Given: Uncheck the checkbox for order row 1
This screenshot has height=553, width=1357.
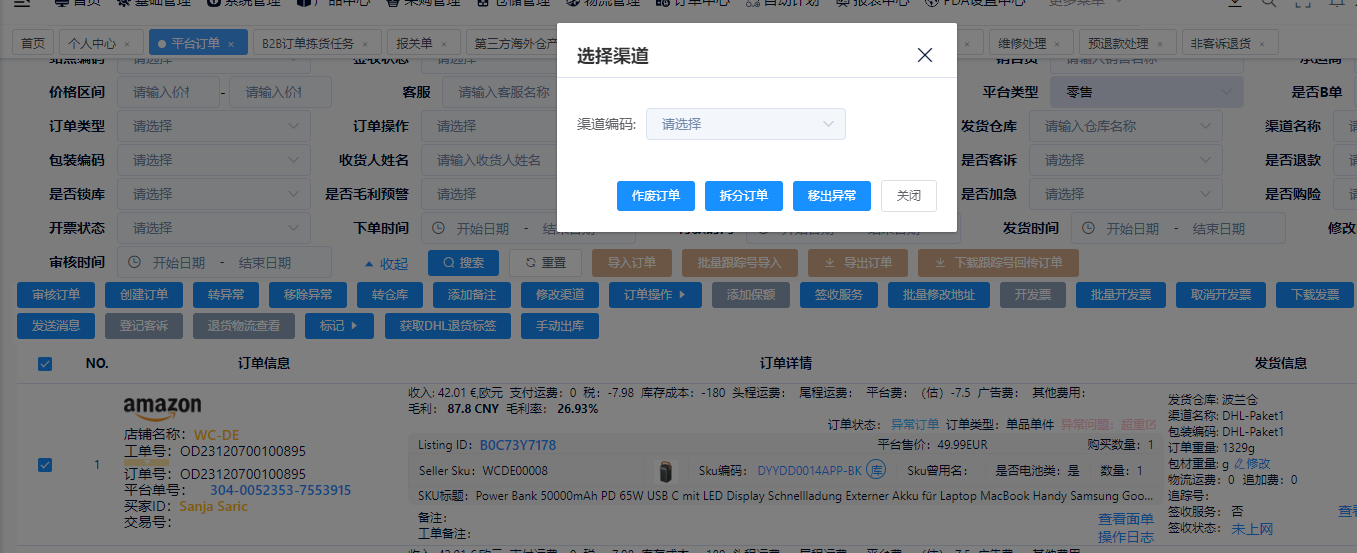Looking at the screenshot, I should pos(45,465).
